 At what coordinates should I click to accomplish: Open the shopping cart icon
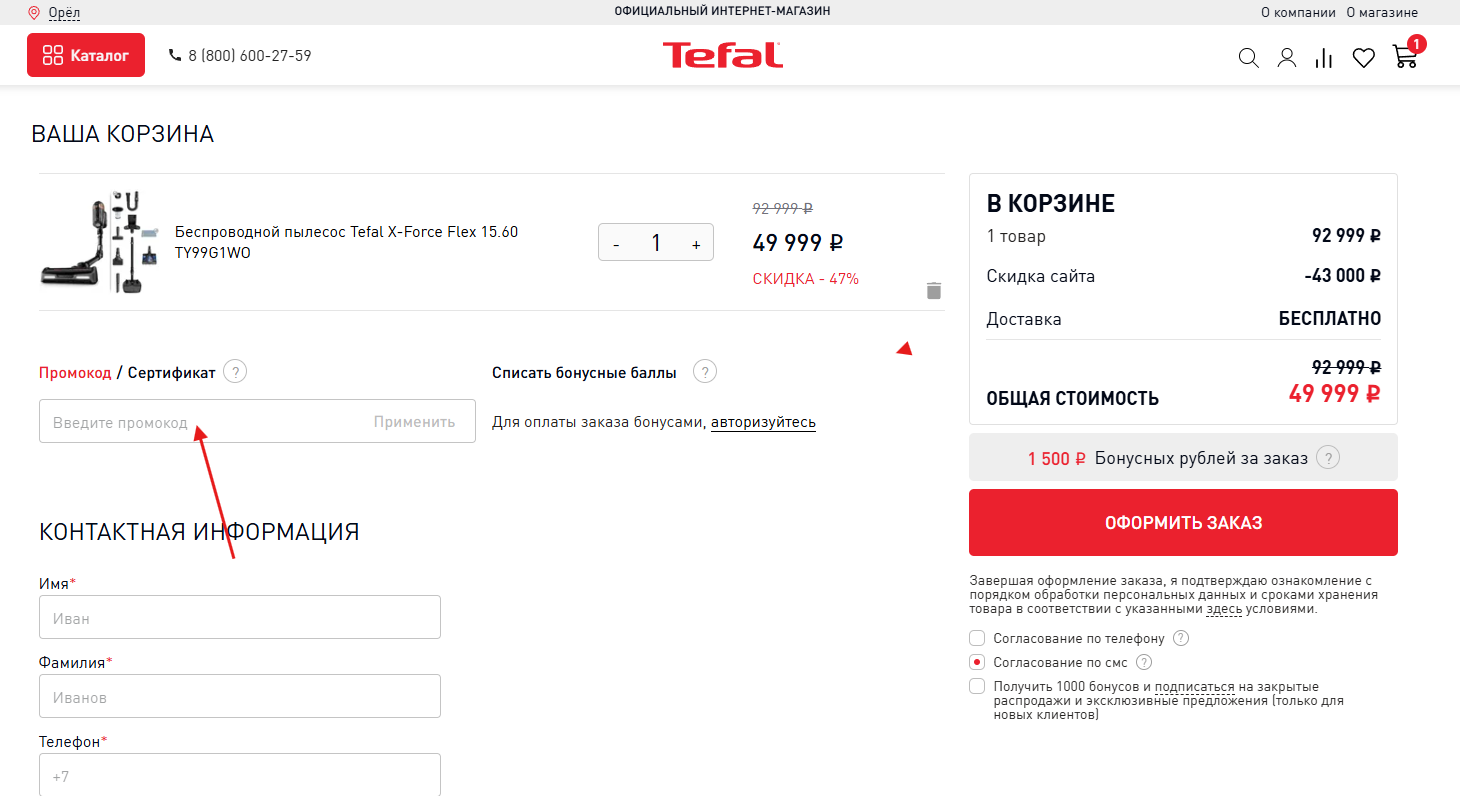[1405, 56]
